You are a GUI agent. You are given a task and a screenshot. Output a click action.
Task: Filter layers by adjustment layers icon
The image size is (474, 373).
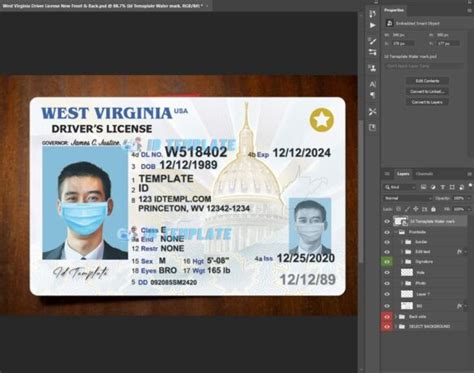tap(433, 187)
